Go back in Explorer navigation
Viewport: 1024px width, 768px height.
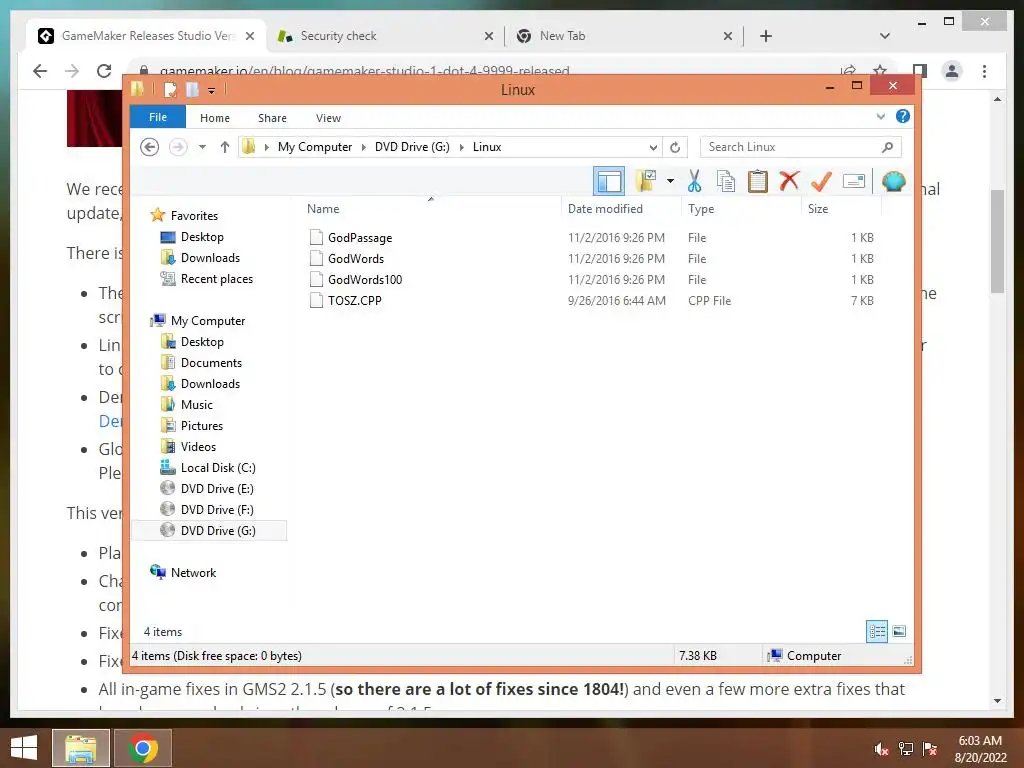[150, 147]
